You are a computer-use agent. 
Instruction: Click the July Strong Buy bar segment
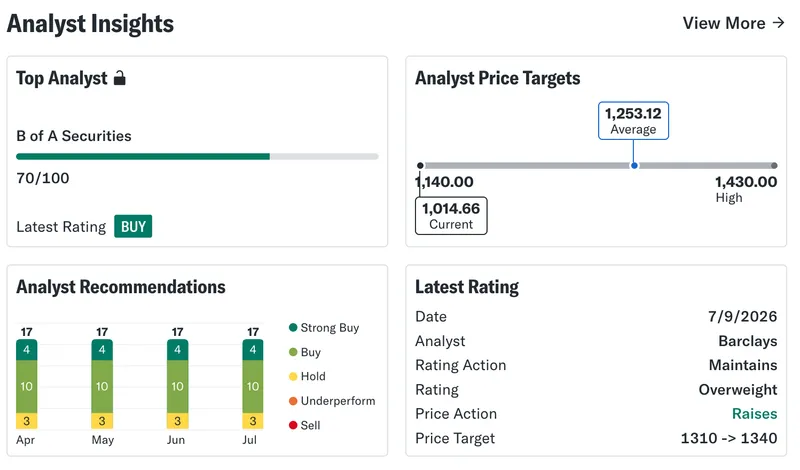coord(253,350)
